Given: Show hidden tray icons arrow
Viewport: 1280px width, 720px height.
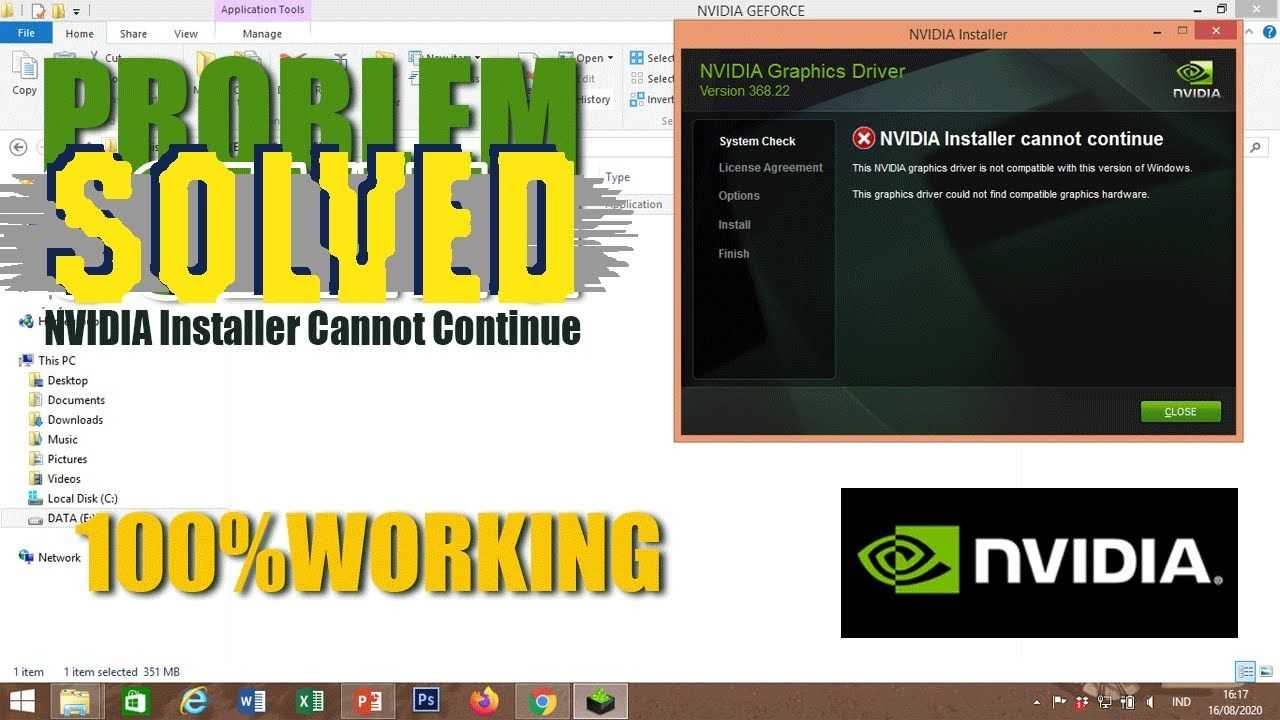Looking at the screenshot, I should [x=1035, y=702].
